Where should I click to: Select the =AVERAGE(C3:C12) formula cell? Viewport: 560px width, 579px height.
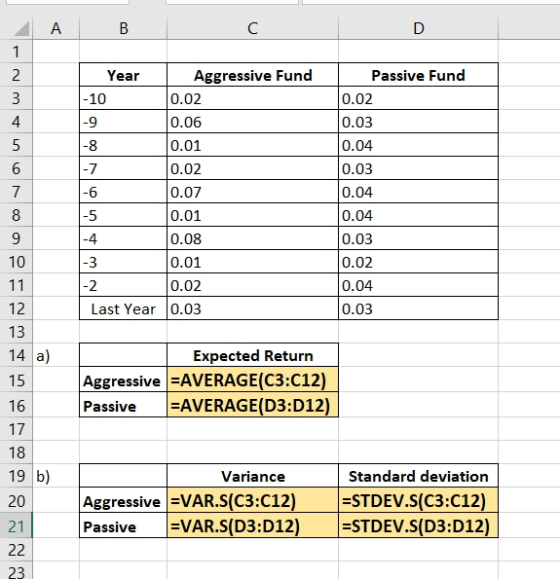click(x=252, y=380)
